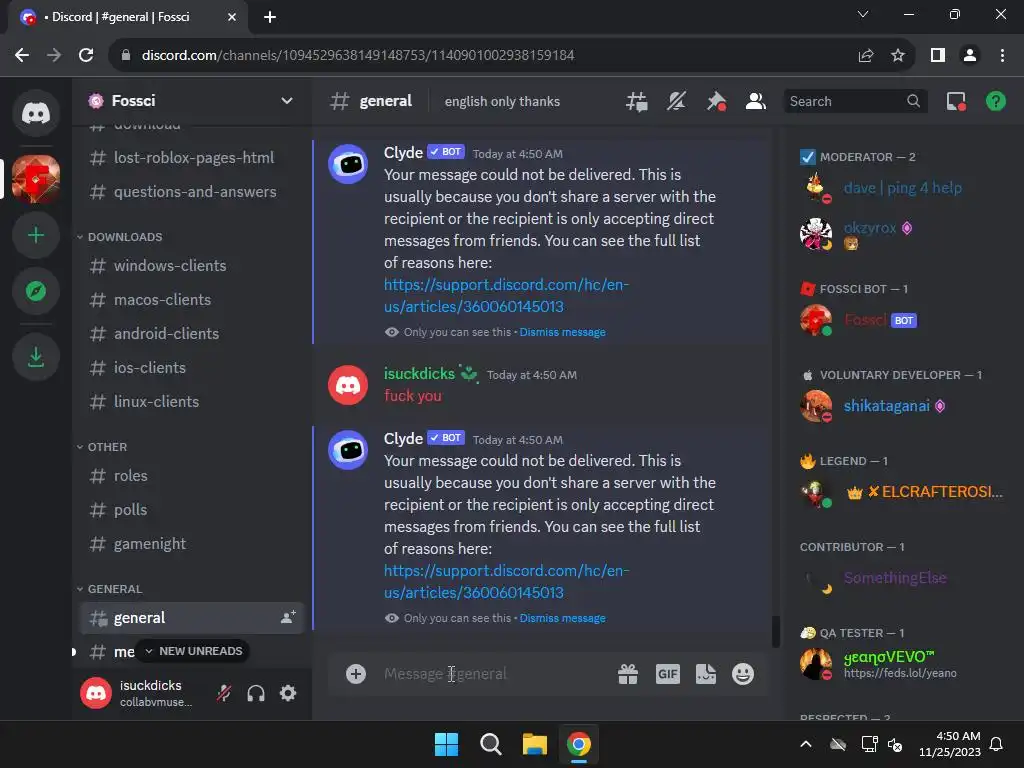This screenshot has height=768, width=1024.
Task: Open roles channel
Action: (x=192, y=475)
